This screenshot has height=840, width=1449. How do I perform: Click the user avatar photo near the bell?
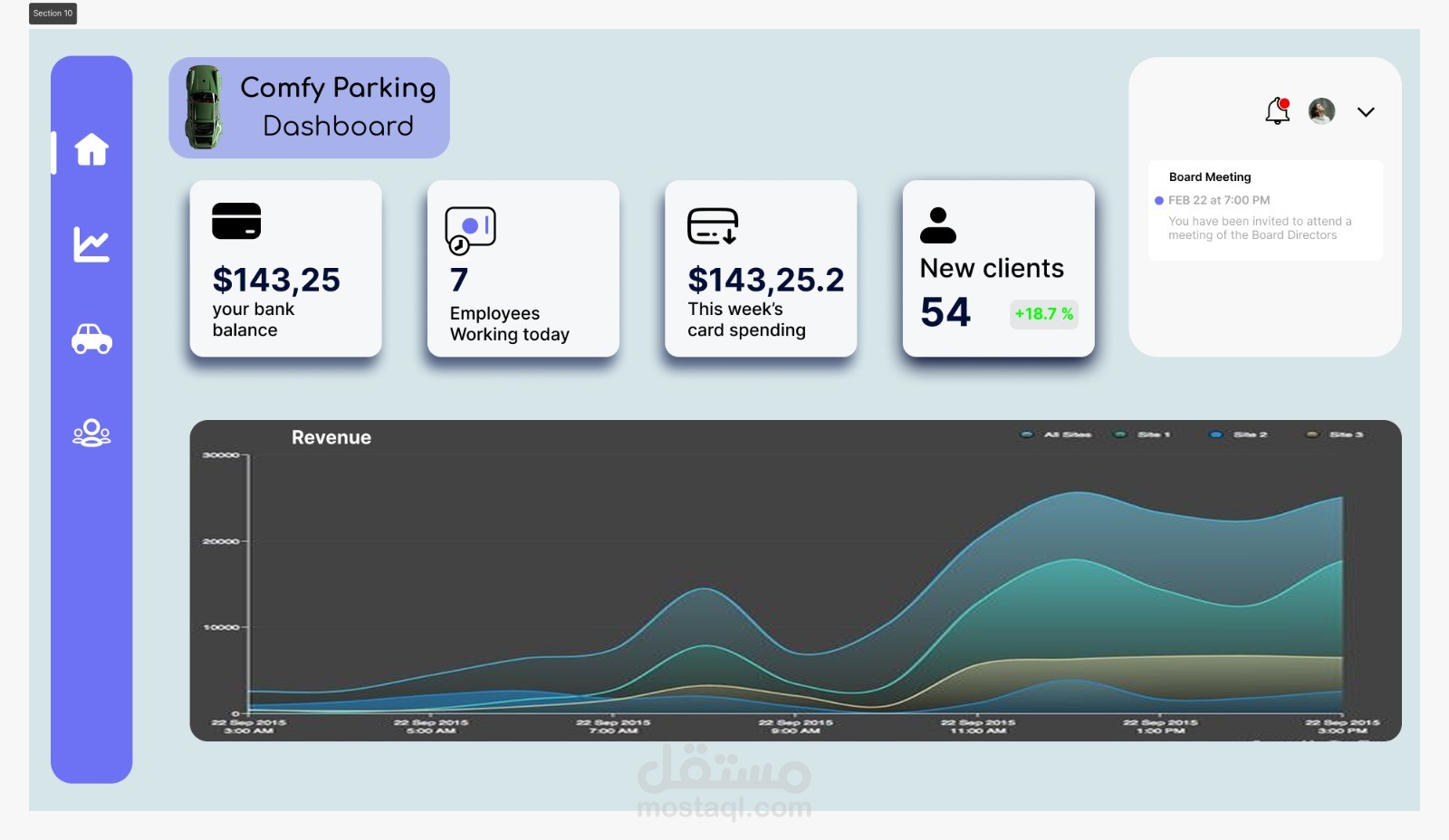click(1320, 110)
